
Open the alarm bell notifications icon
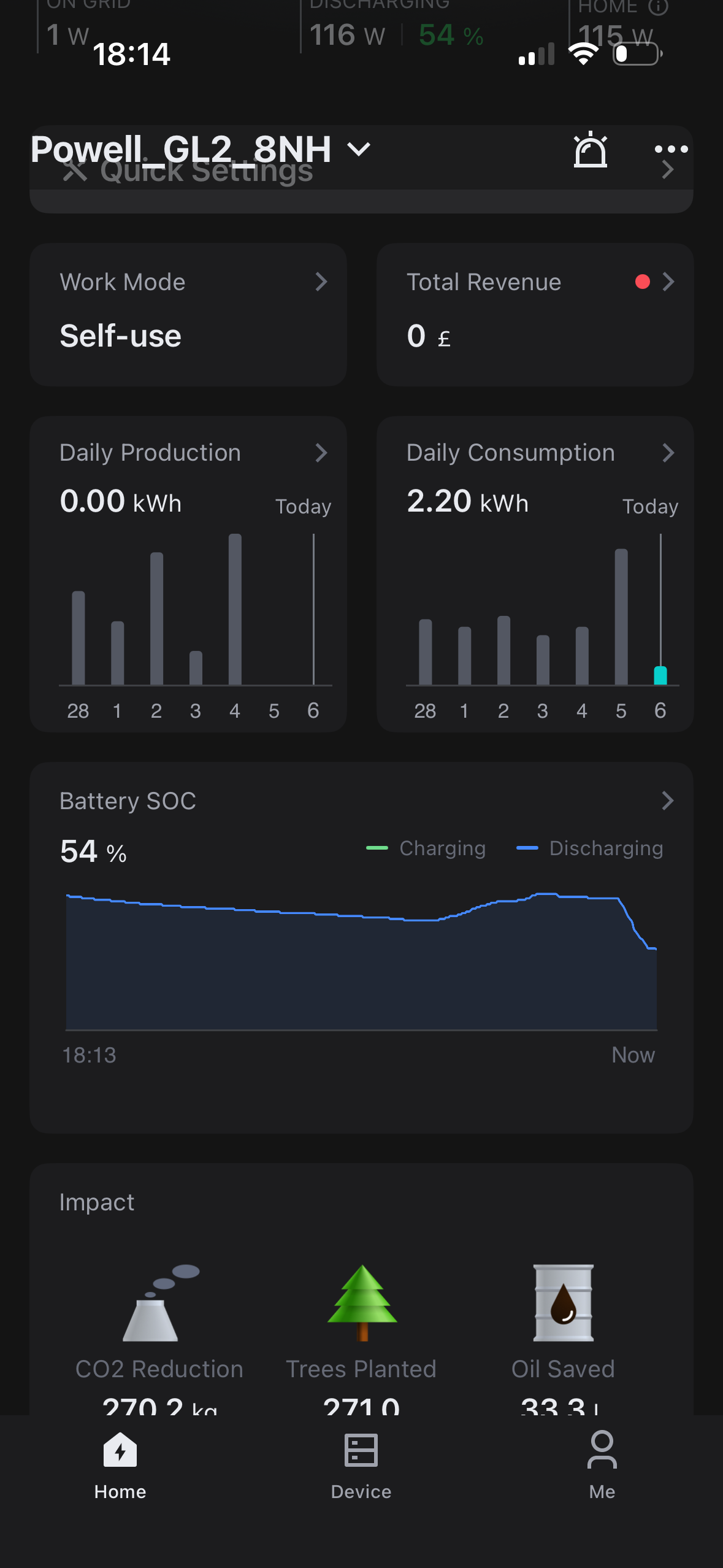click(x=590, y=150)
